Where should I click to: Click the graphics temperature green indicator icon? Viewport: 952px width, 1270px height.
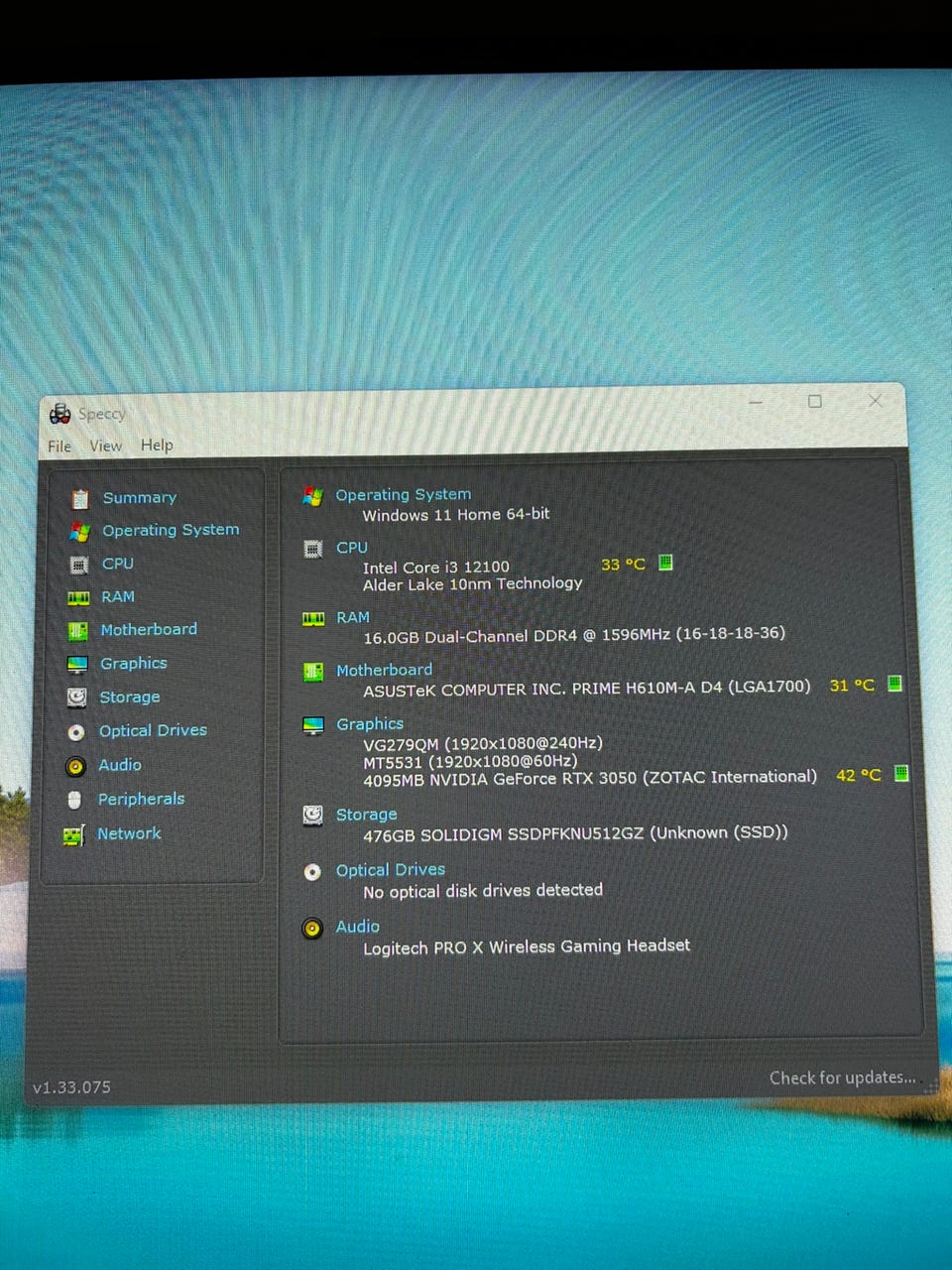(x=901, y=773)
